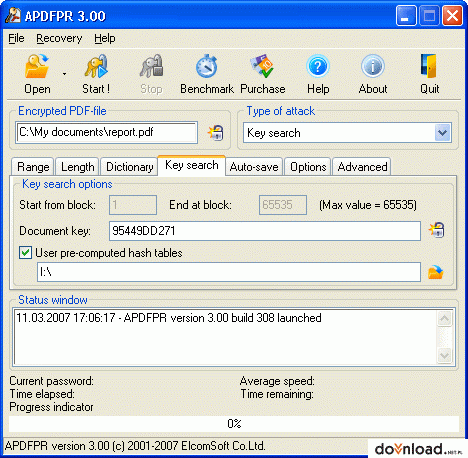Expand the Type of attack dropdown
The image size is (468, 458).
click(443, 133)
